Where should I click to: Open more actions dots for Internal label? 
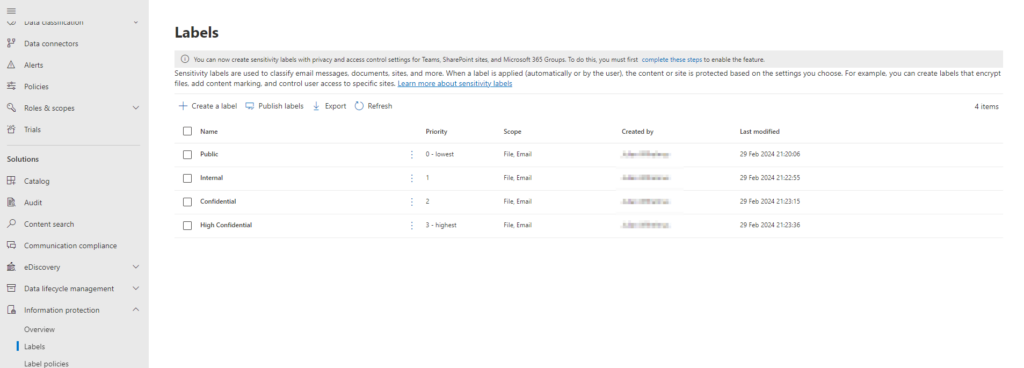pyautogui.click(x=411, y=178)
